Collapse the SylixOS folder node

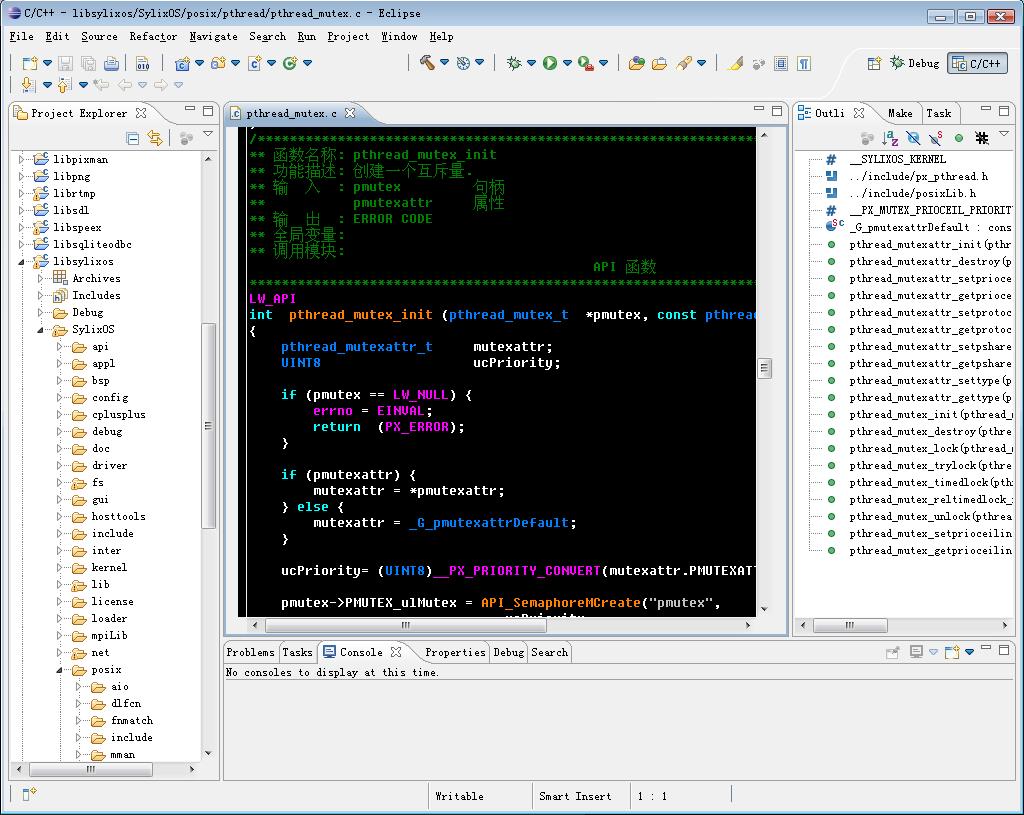(40, 330)
